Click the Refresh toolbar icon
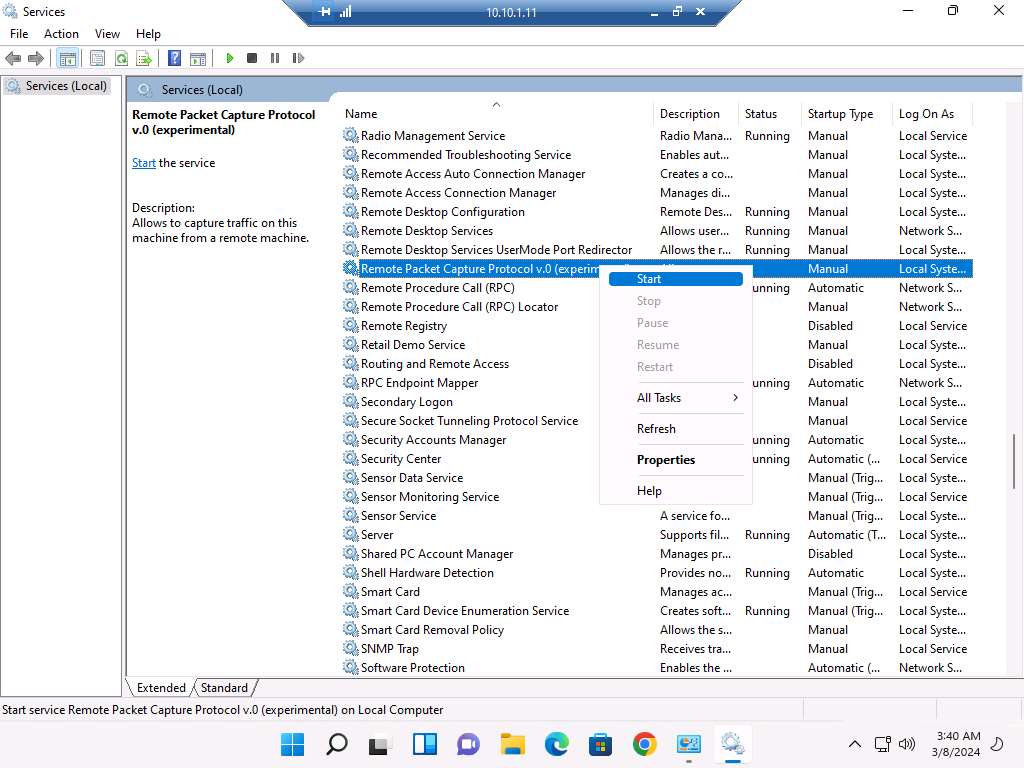1024x768 pixels. [121, 59]
